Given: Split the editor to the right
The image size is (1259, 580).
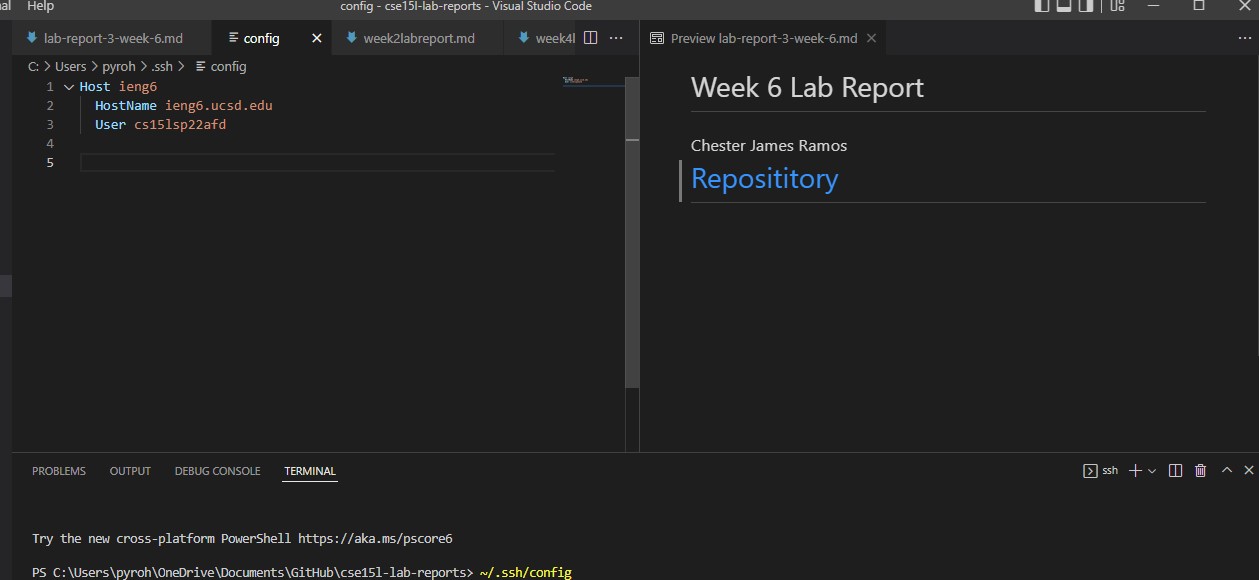Looking at the screenshot, I should [590, 38].
